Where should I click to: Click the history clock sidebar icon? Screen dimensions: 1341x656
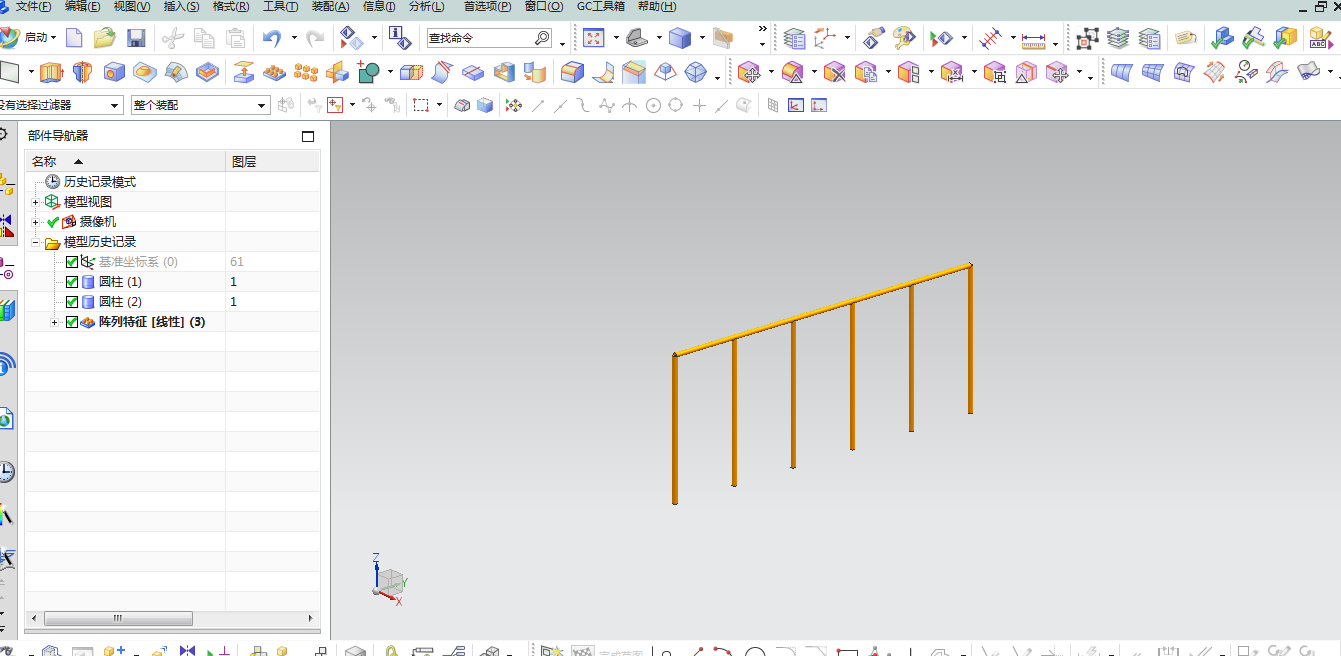click(x=6, y=472)
